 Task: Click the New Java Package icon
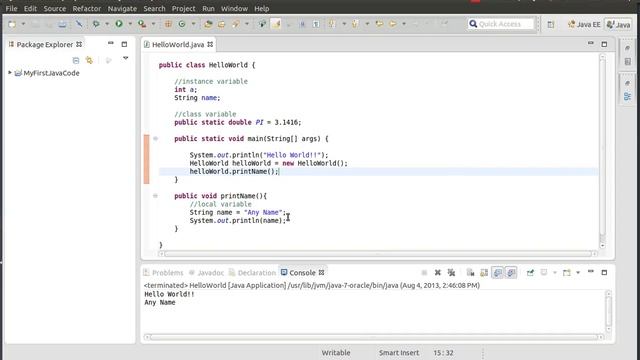[x=168, y=24]
